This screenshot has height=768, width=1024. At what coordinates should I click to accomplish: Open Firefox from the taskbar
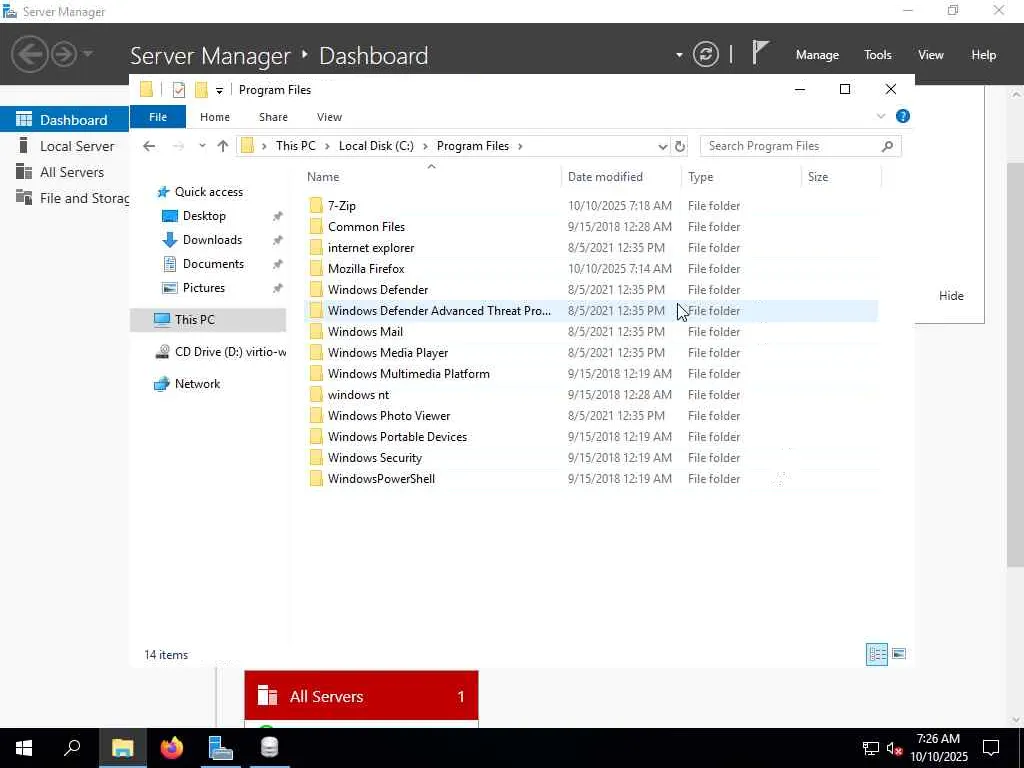[x=172, y=748]
